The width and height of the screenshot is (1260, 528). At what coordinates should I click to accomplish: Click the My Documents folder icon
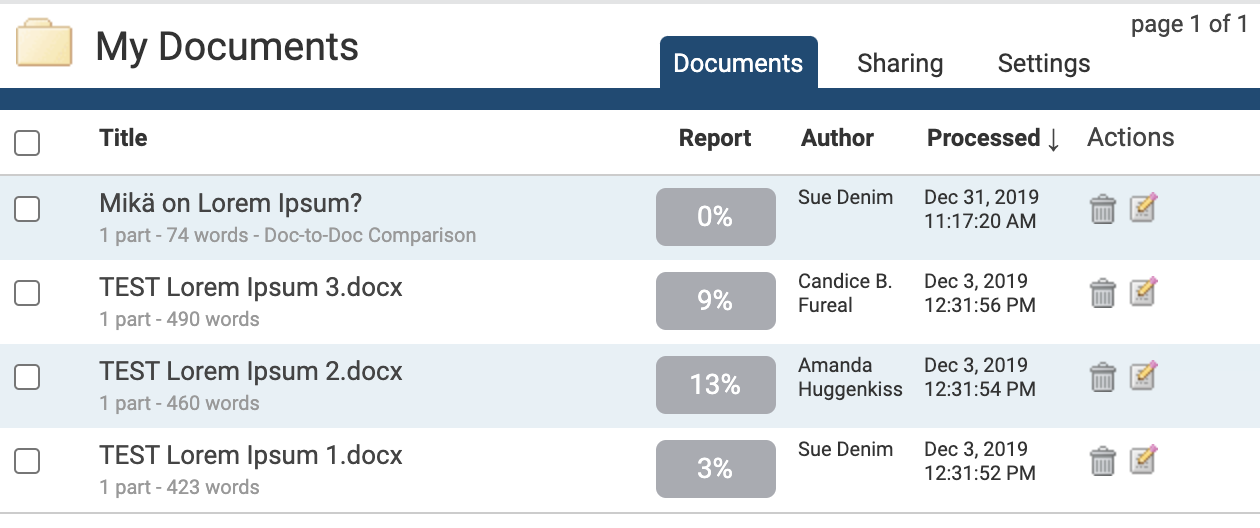[x=44, y=45]
